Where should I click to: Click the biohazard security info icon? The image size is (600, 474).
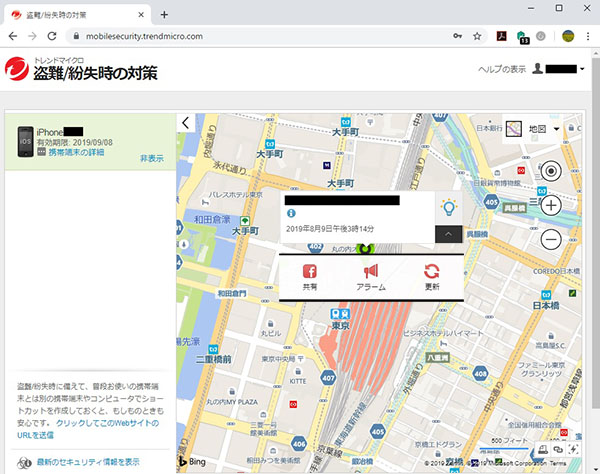click(24, 463)
